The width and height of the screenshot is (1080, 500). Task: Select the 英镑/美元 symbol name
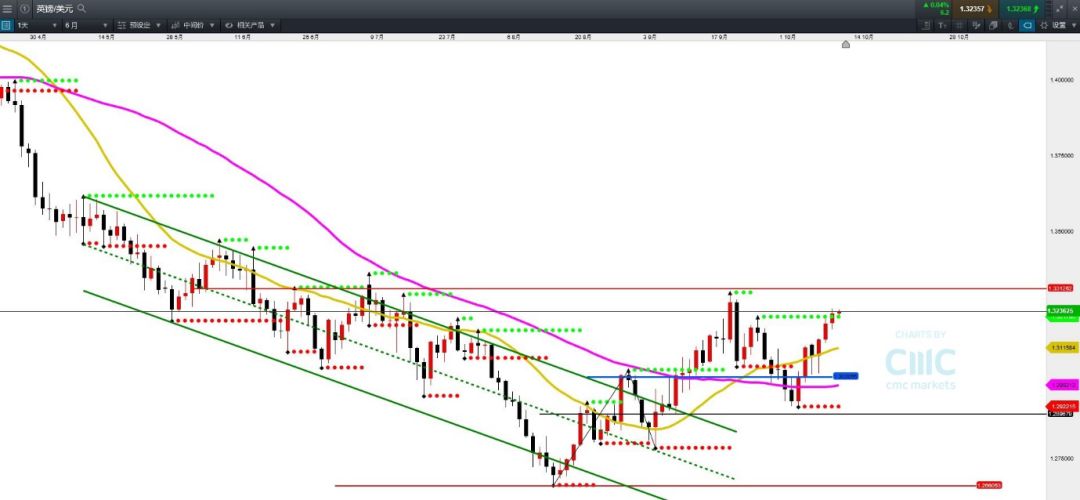tap(54, 8)
